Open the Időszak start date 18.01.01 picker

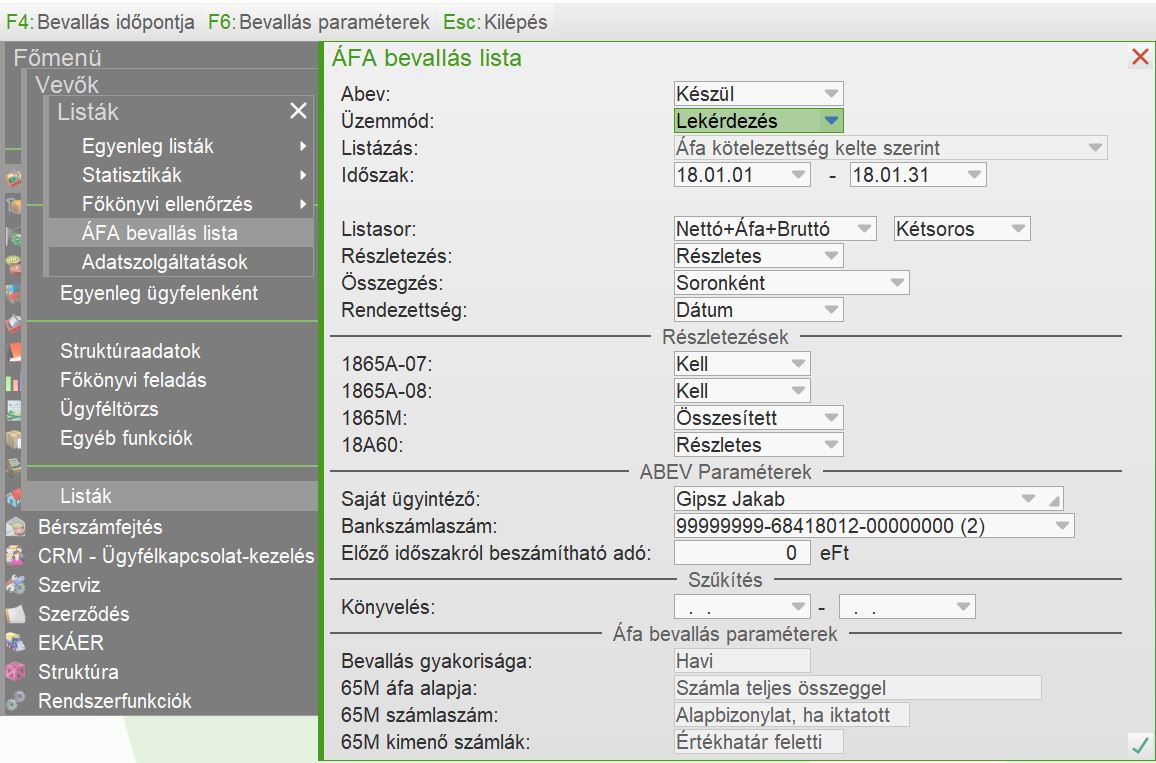pyautogui.click(x=798, y=175)
